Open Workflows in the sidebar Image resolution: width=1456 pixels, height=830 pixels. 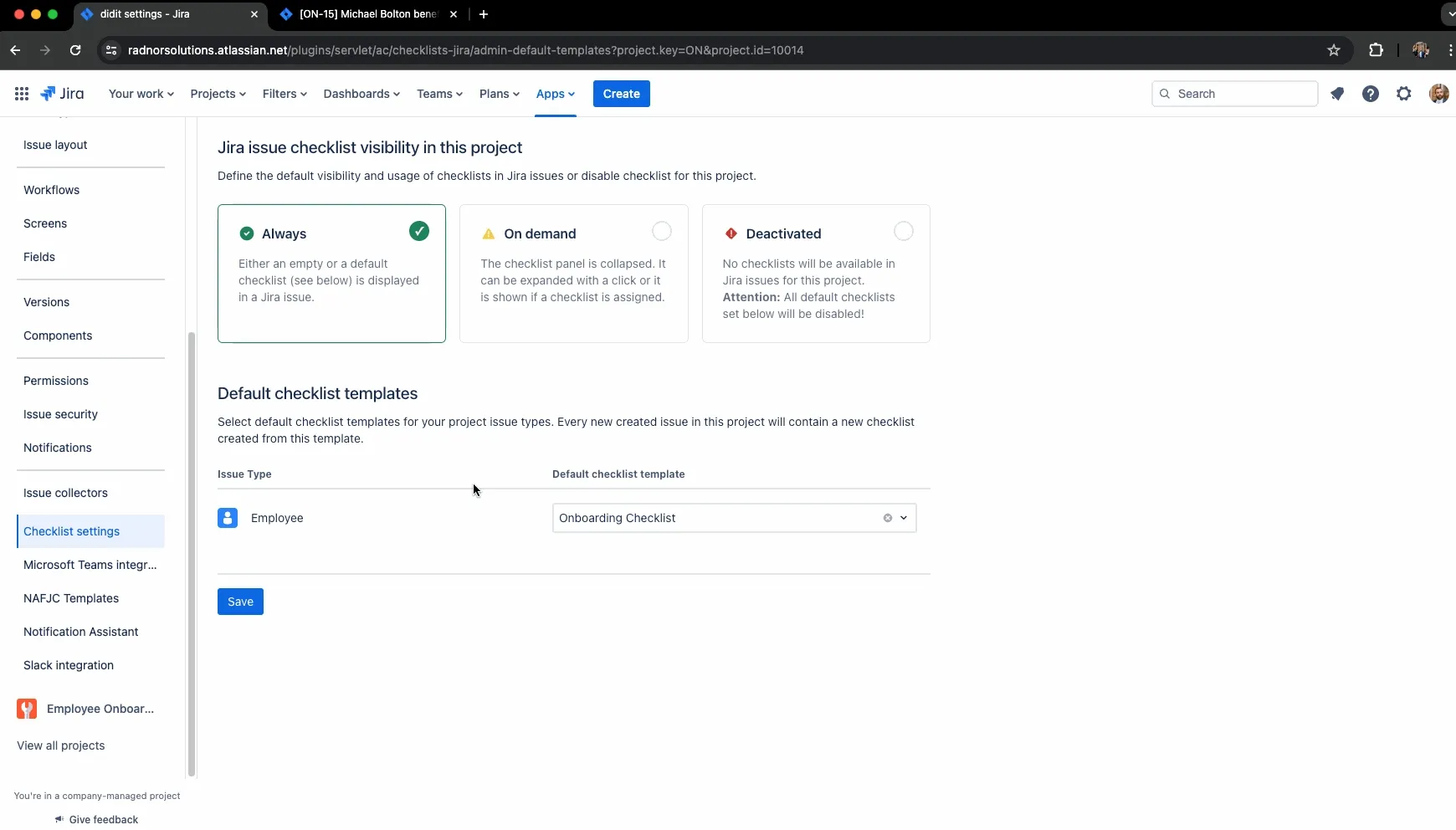pos(52,190)
